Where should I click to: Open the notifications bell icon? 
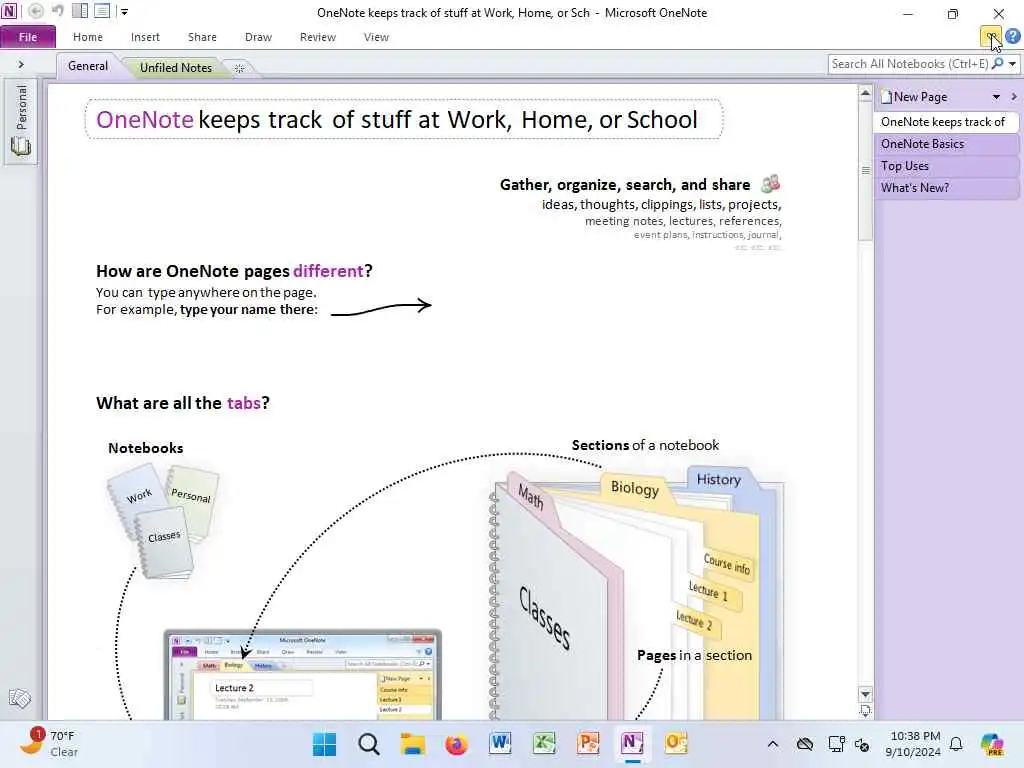pyautogui.click(x=956, y=744)
